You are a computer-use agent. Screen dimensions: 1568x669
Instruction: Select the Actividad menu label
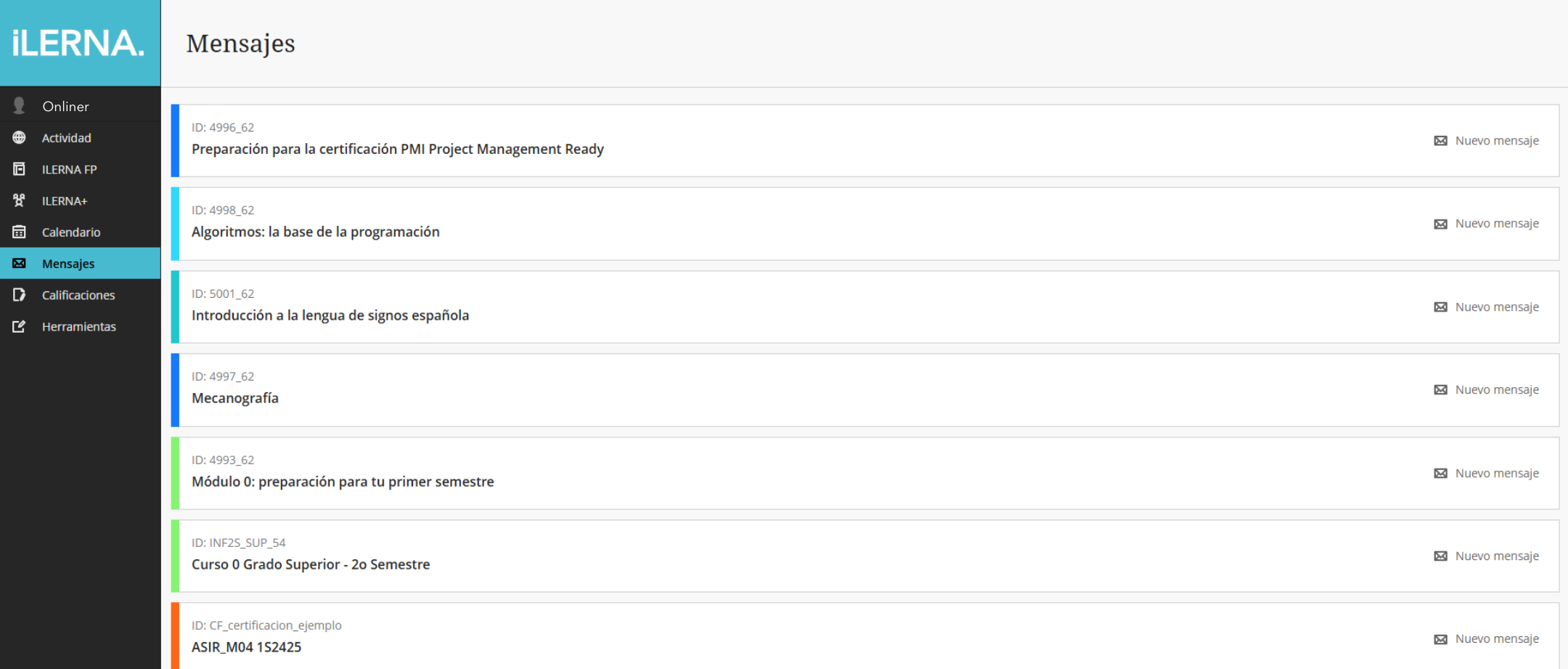[x=67, y=138]
